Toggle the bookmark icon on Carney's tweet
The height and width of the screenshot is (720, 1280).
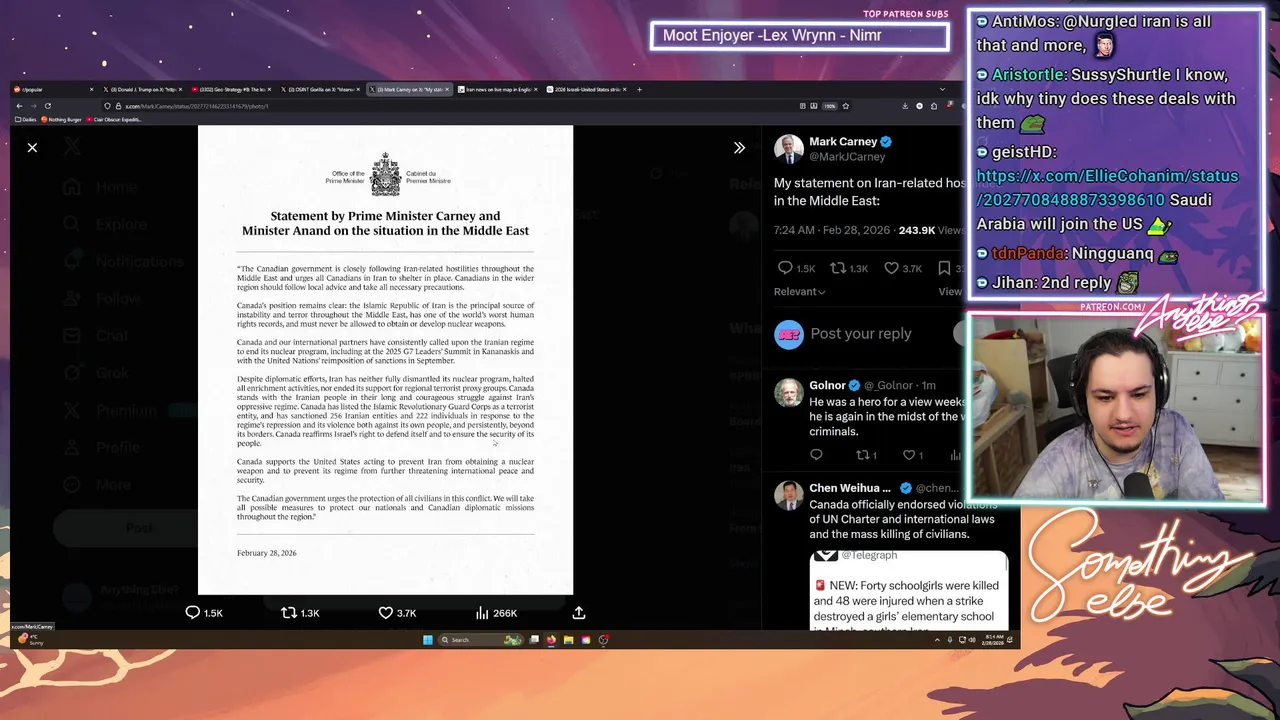pyautogui.click(x=944, y=268)
